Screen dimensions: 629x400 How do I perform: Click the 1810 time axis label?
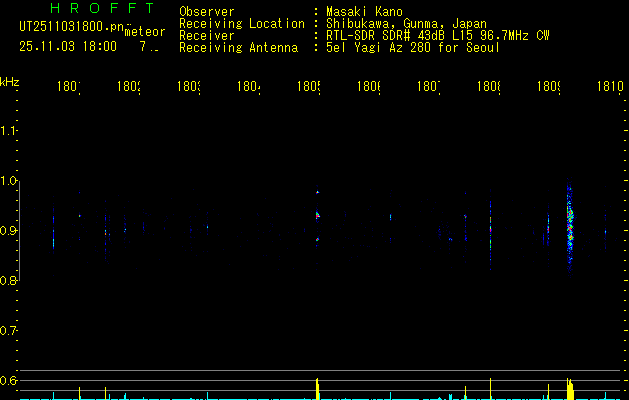611,87
